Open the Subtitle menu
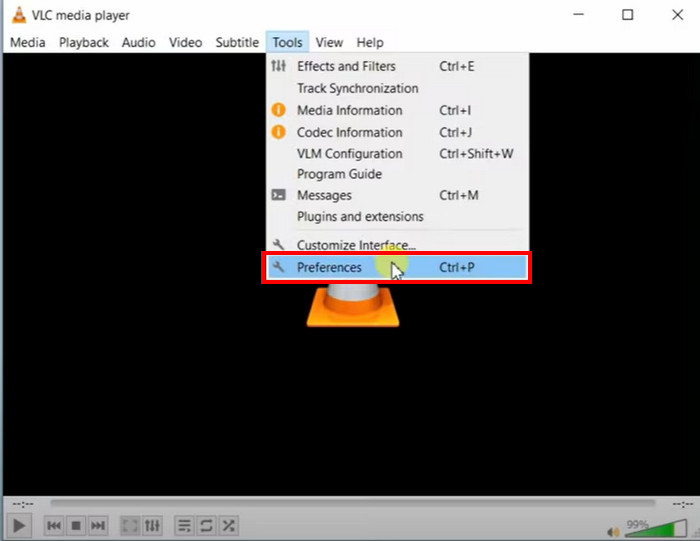The height and width of the screenshot is (541, 700). coord(238,42)
